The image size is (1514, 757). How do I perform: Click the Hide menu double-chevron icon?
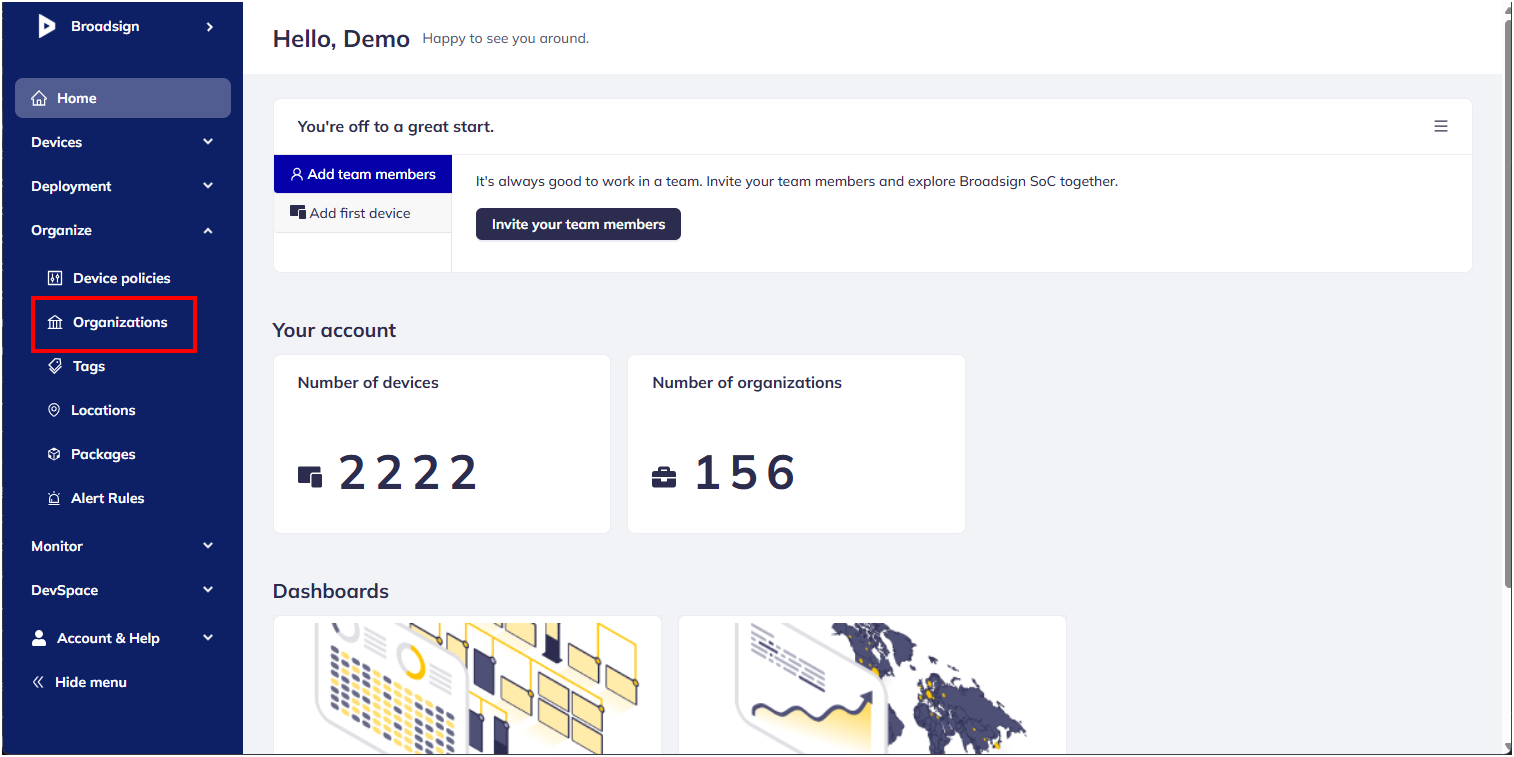pos(38,682)
